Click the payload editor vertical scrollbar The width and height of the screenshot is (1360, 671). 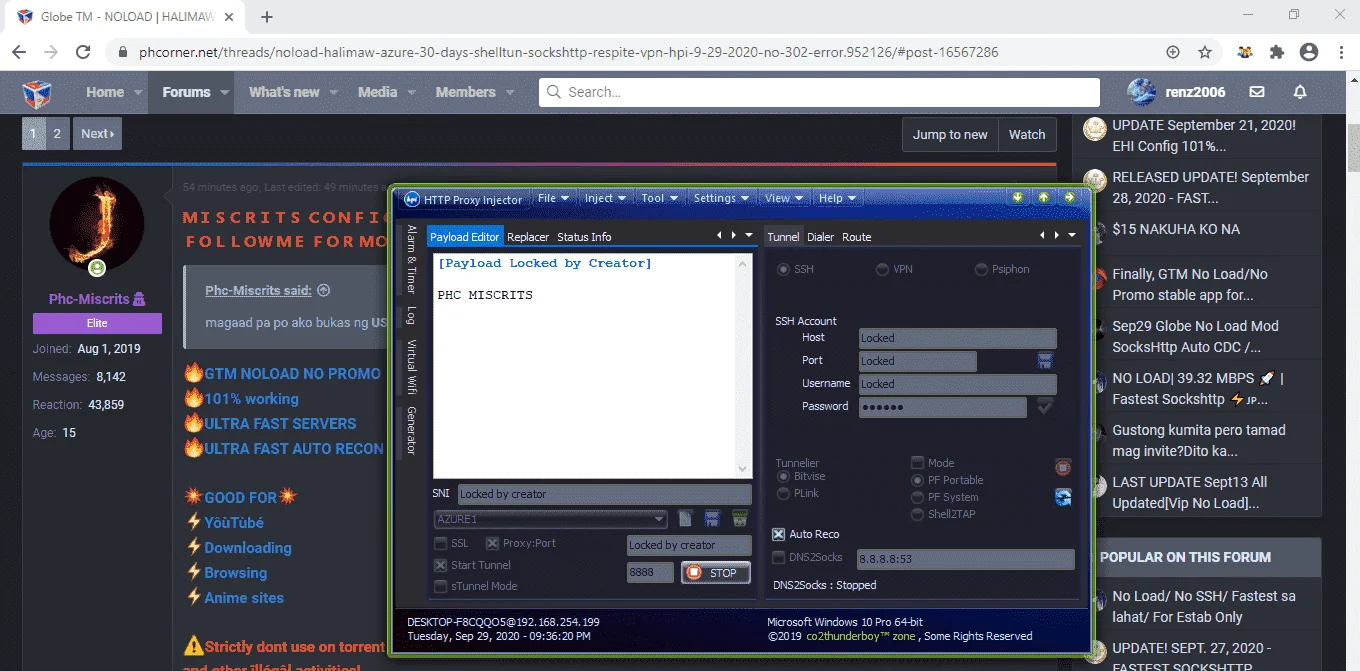742,365
